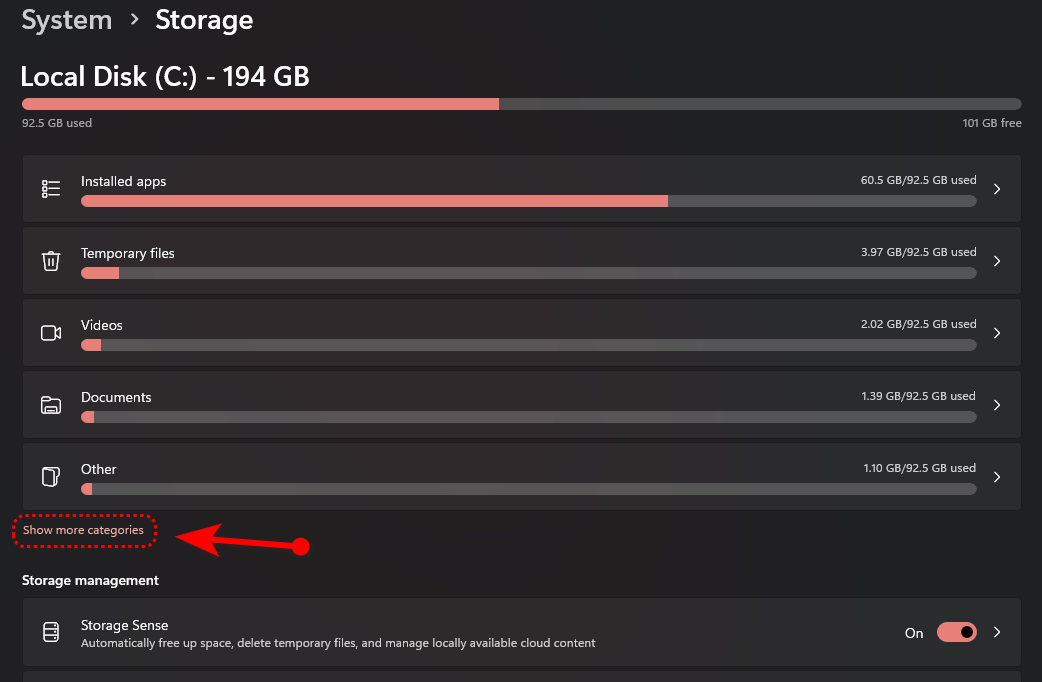Go back to System in breadcrumb
The image size is (1042, 682).
65,20
